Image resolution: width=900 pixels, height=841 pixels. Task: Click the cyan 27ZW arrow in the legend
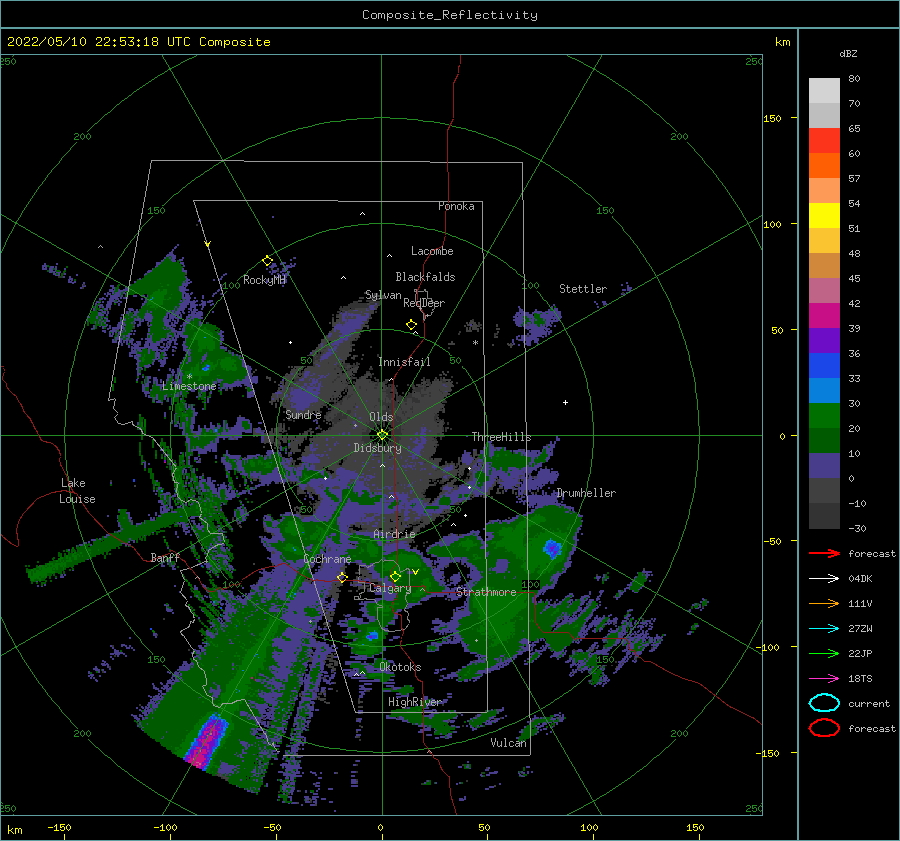[824, 629]
